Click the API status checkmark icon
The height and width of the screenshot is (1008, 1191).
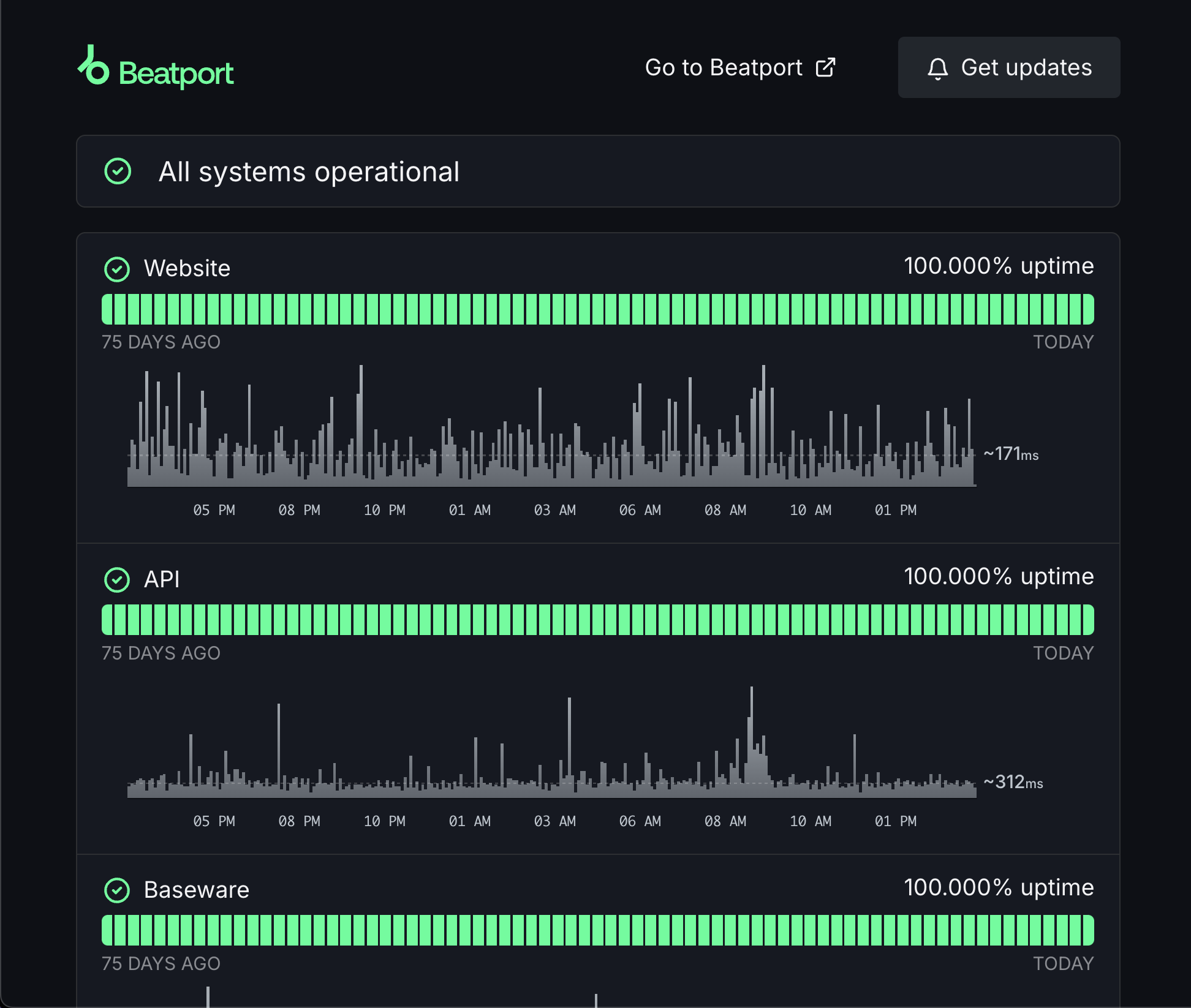[x=117, y=579]
